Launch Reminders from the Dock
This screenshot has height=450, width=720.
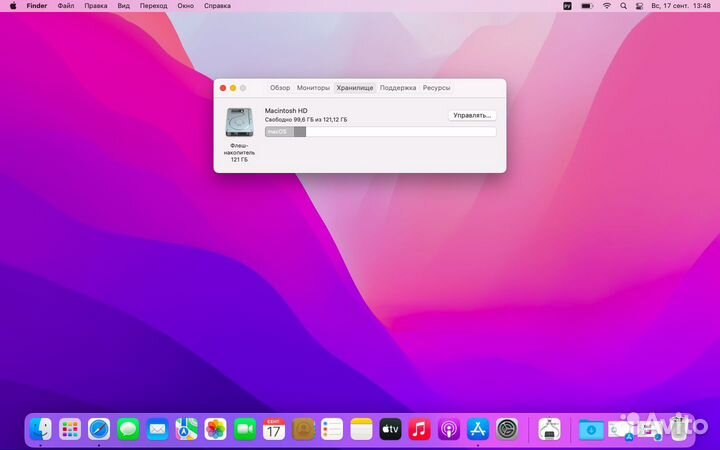point(332,429)
